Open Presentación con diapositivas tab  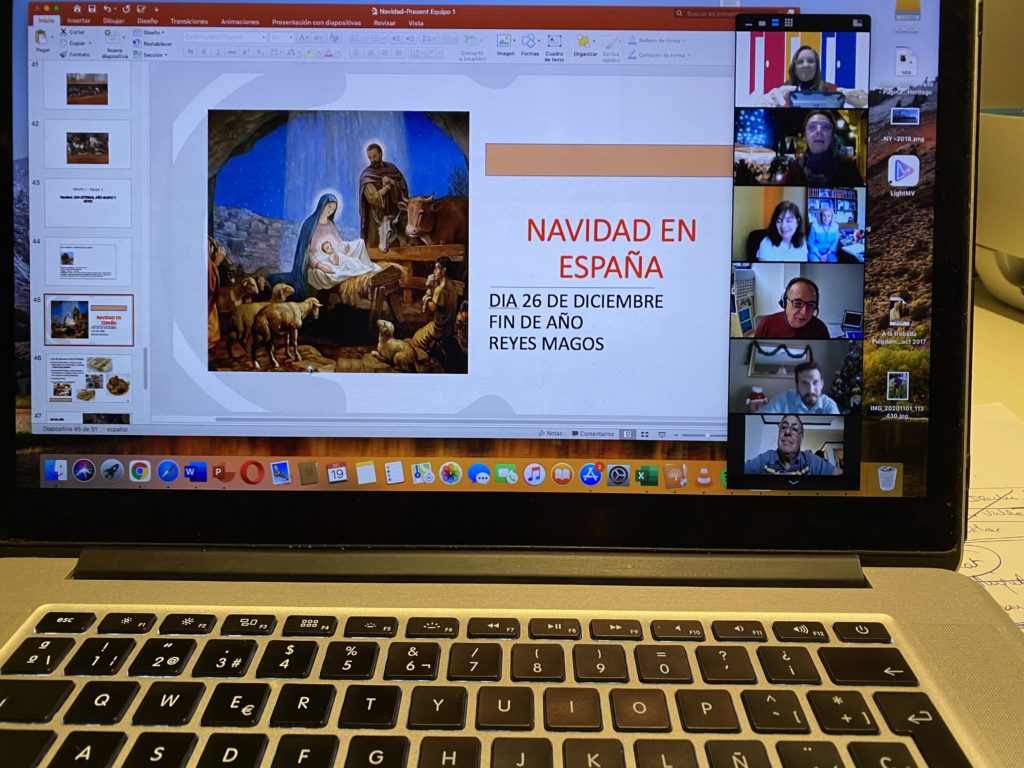click(x=316, y=22)
